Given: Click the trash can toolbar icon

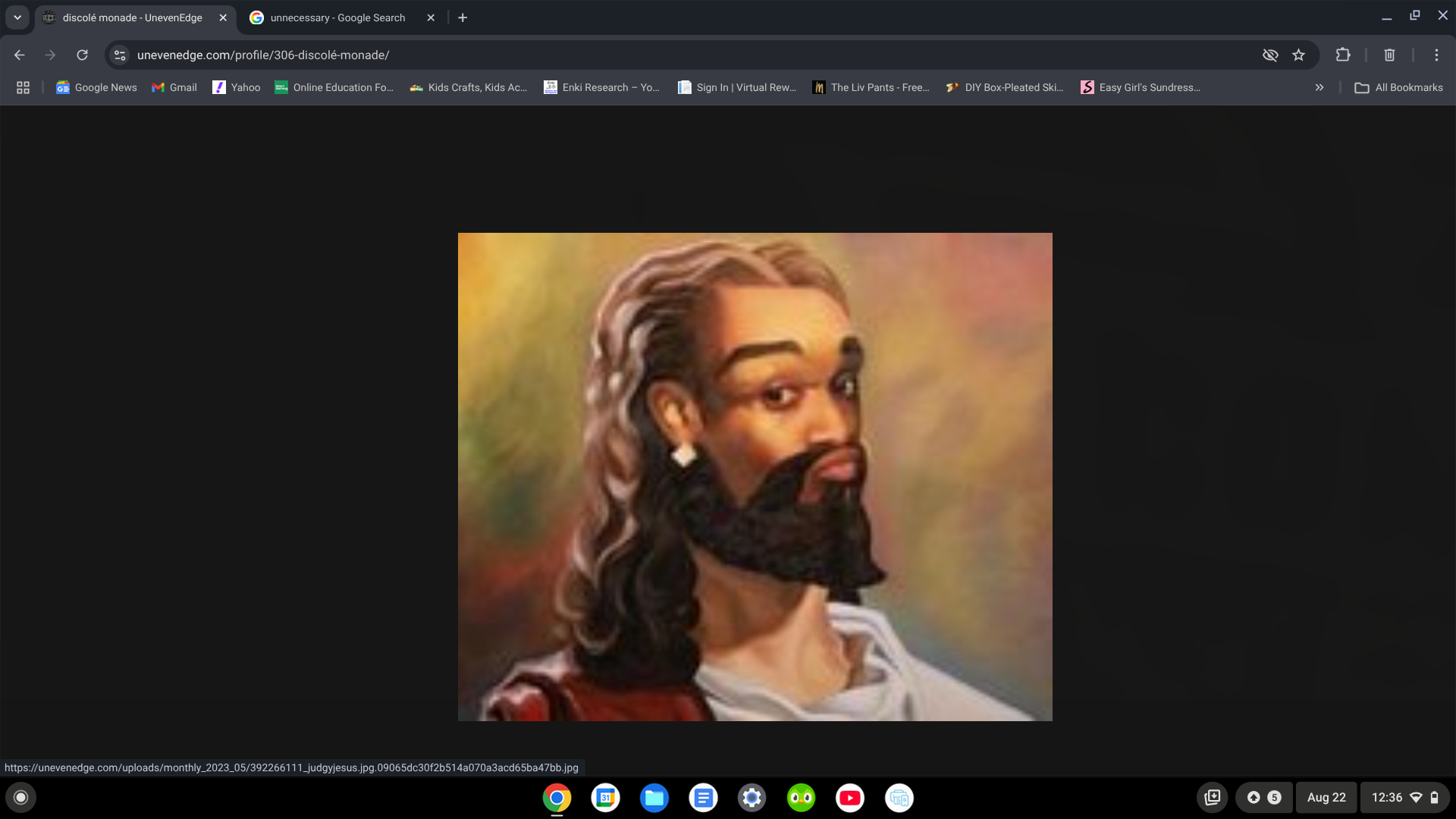Looking at the screenshot, I should [x=1389, y=55].
